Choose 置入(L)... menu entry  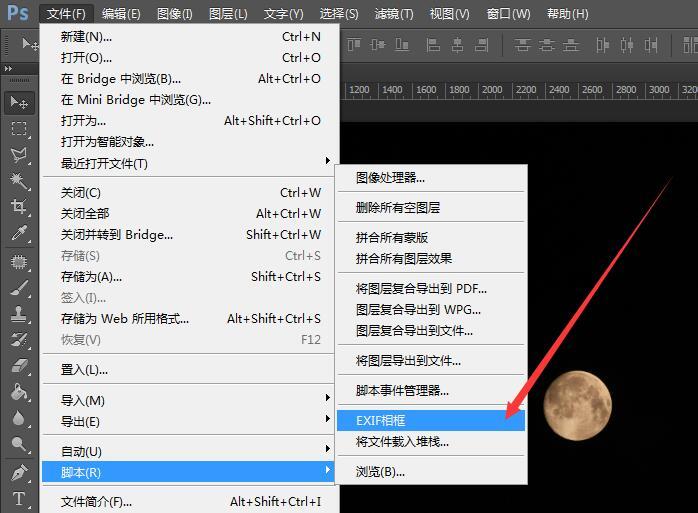coord(188,369)
